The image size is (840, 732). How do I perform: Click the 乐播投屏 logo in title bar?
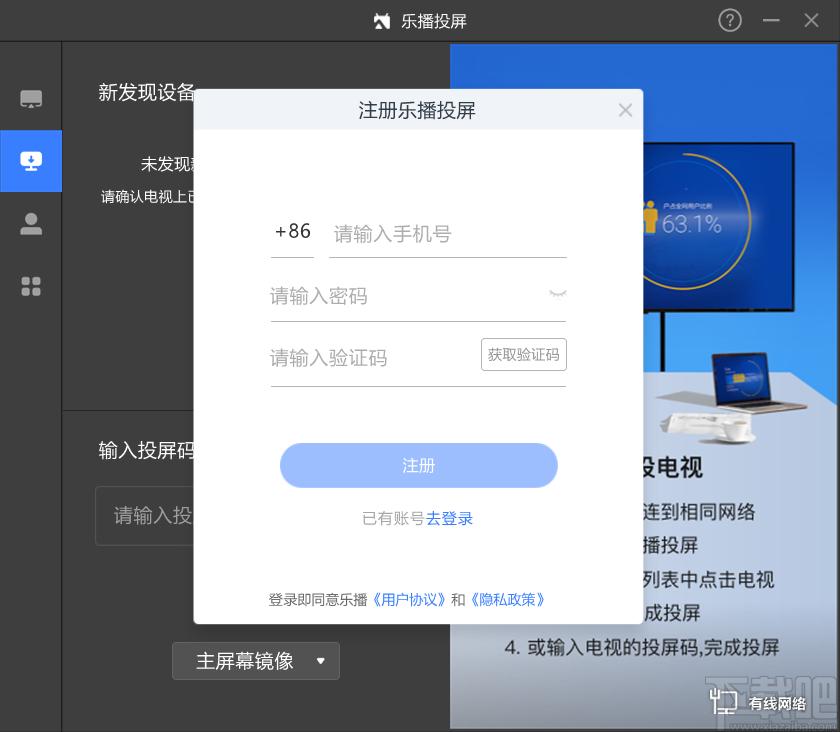[382, 21]
